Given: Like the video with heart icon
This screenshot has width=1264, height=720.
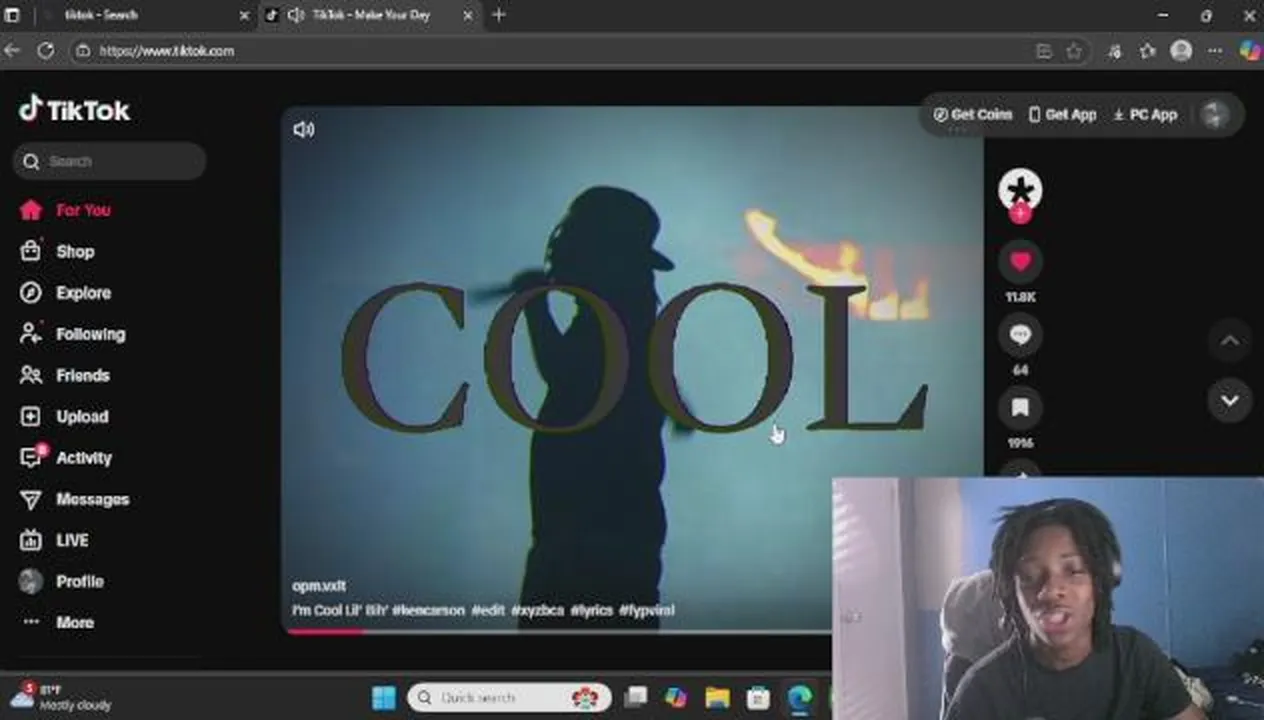Looking at the screenshot, I should [1020, 261].
